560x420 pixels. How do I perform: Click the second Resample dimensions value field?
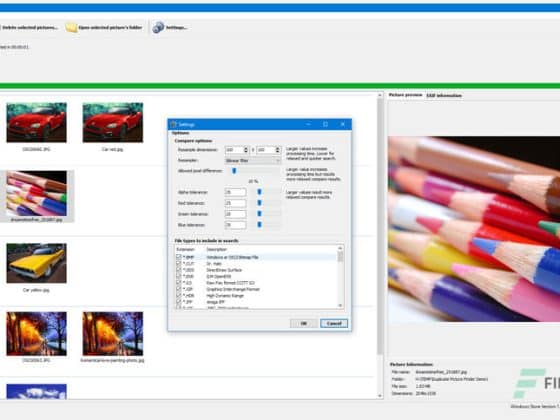(266, 150)
